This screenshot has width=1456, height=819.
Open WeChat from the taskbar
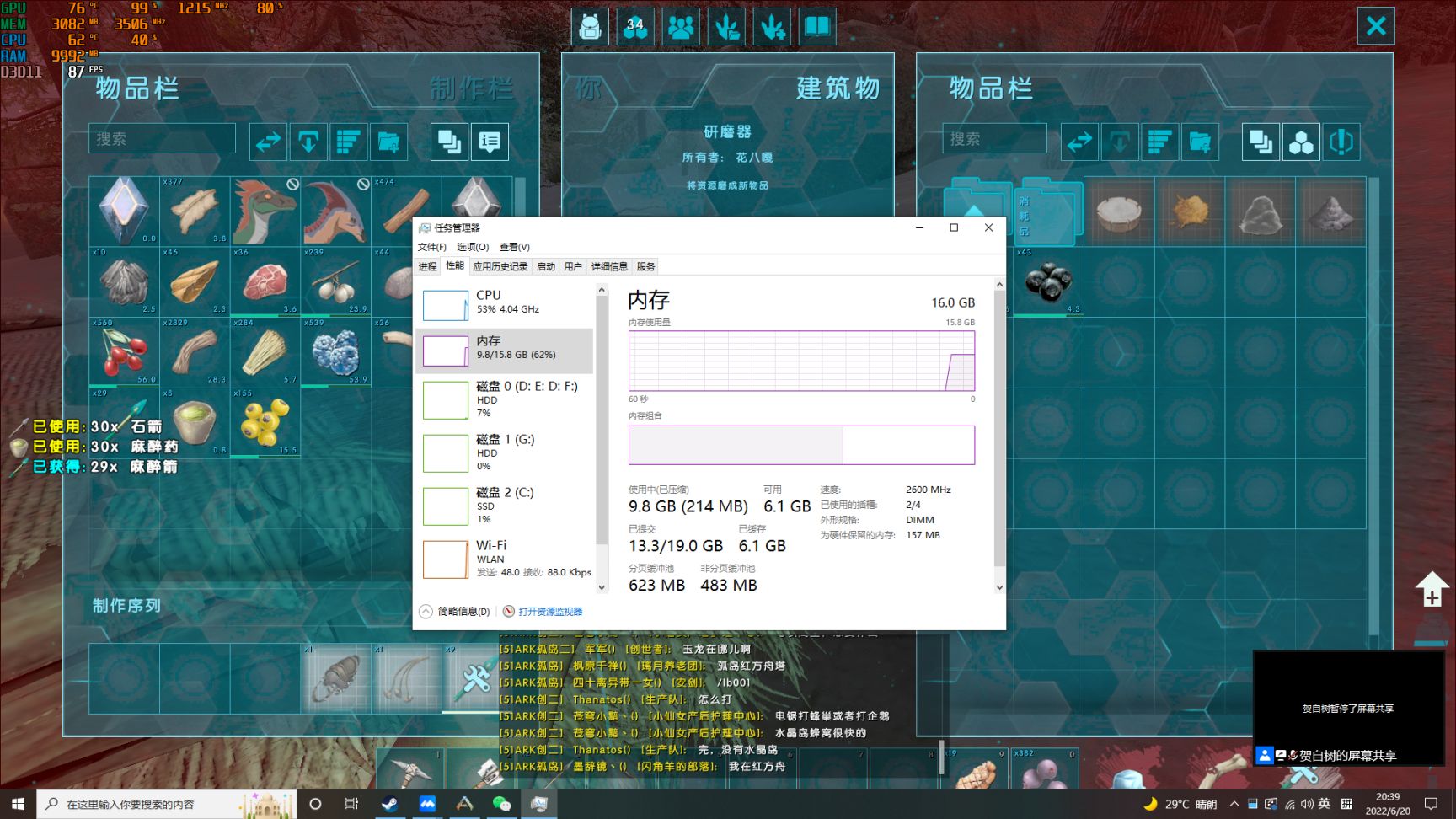tap(501, 804)
